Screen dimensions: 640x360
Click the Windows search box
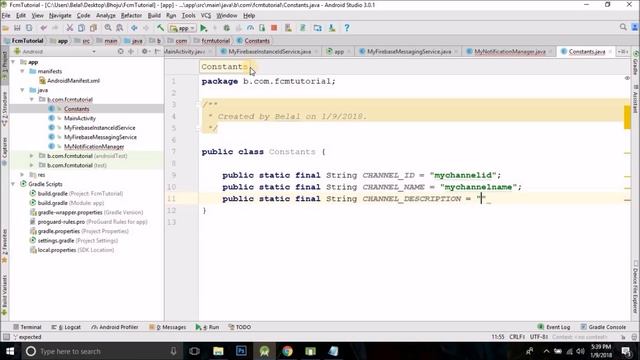102,351
